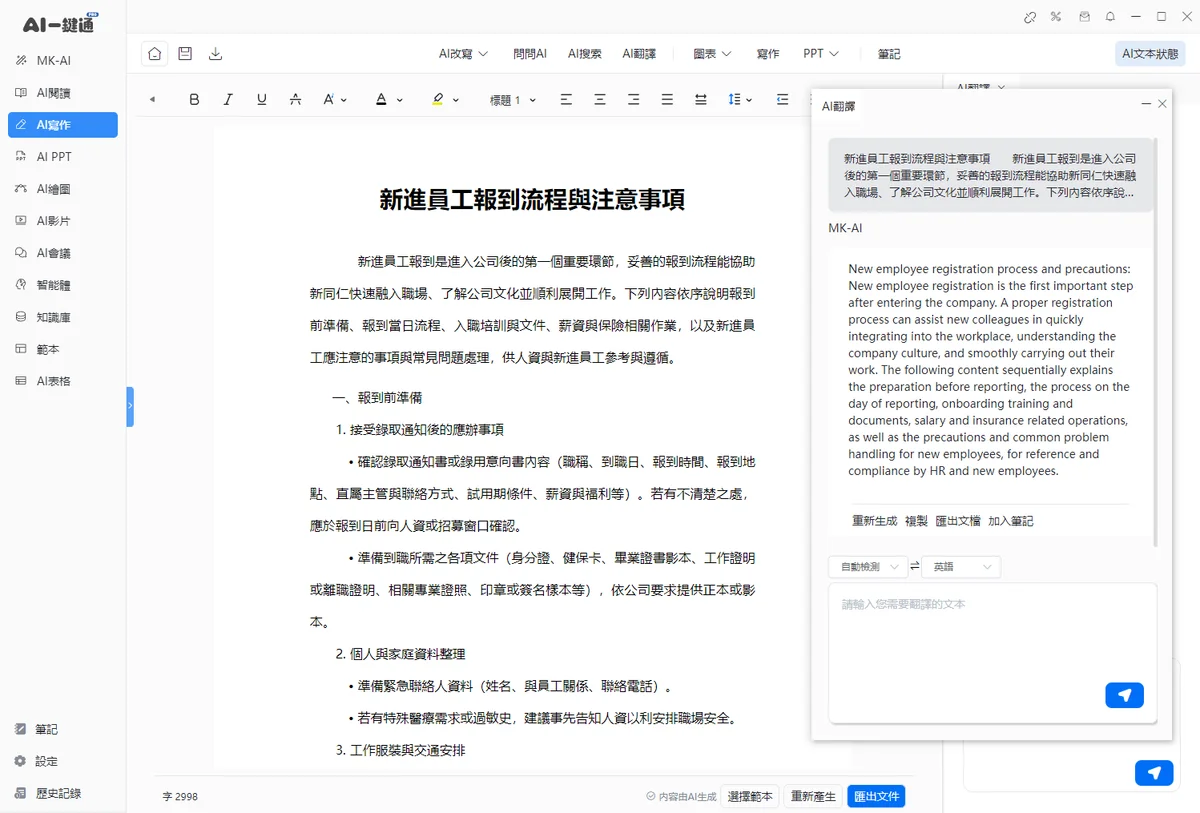Screen dimensions: 1200x813
Task: Open AI搜索 in the top menu
Action: pos(585,54)
